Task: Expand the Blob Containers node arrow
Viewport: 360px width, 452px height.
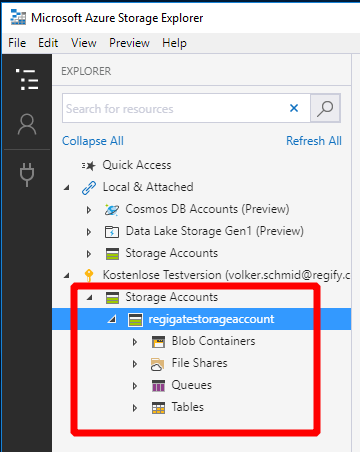Action: [x=135, y=342]
